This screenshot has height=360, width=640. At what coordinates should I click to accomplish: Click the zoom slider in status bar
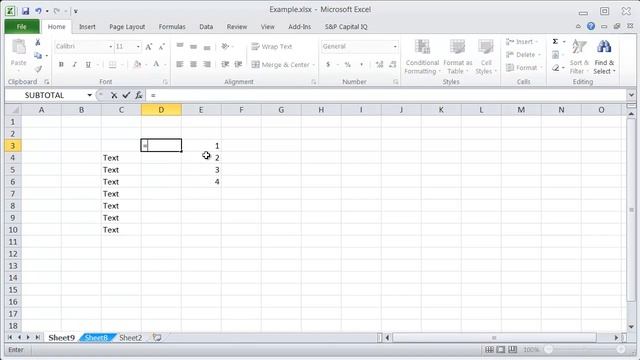coord(585,350)
